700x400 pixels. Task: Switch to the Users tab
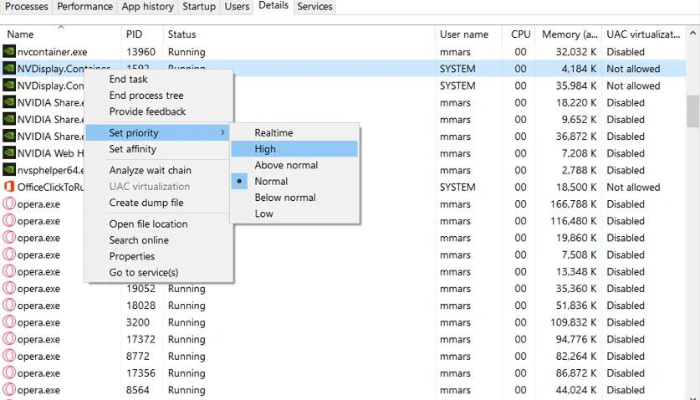point(237,7)
